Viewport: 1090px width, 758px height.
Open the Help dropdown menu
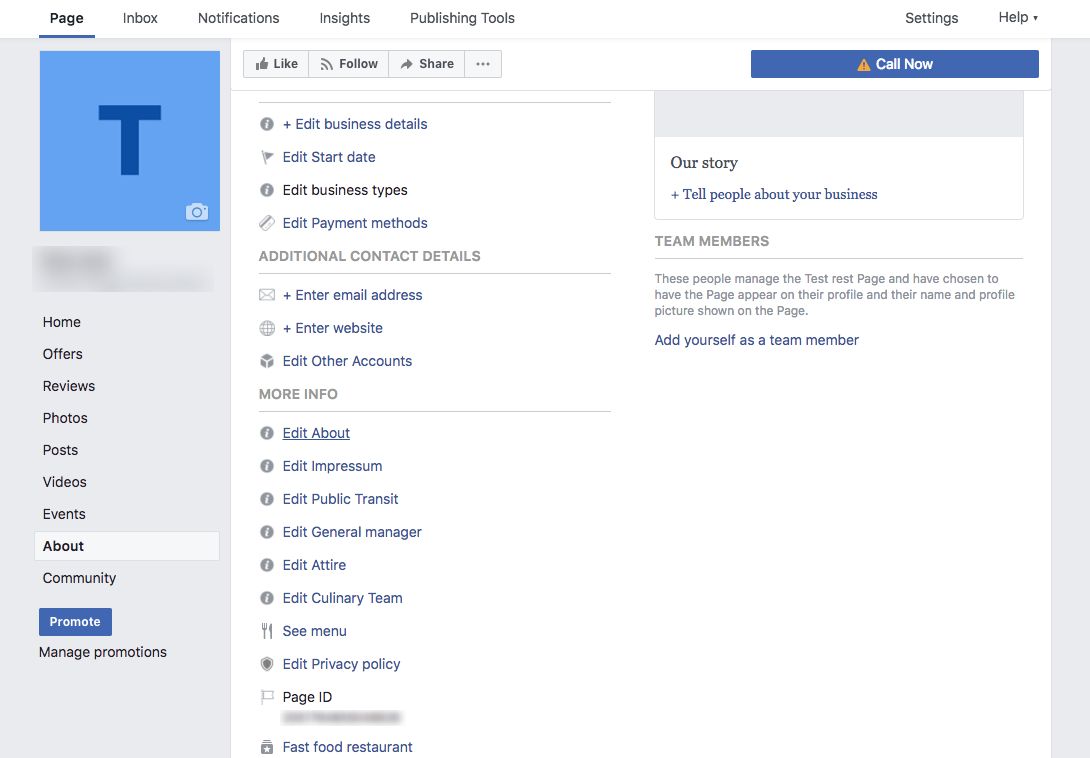point(1018,18)
